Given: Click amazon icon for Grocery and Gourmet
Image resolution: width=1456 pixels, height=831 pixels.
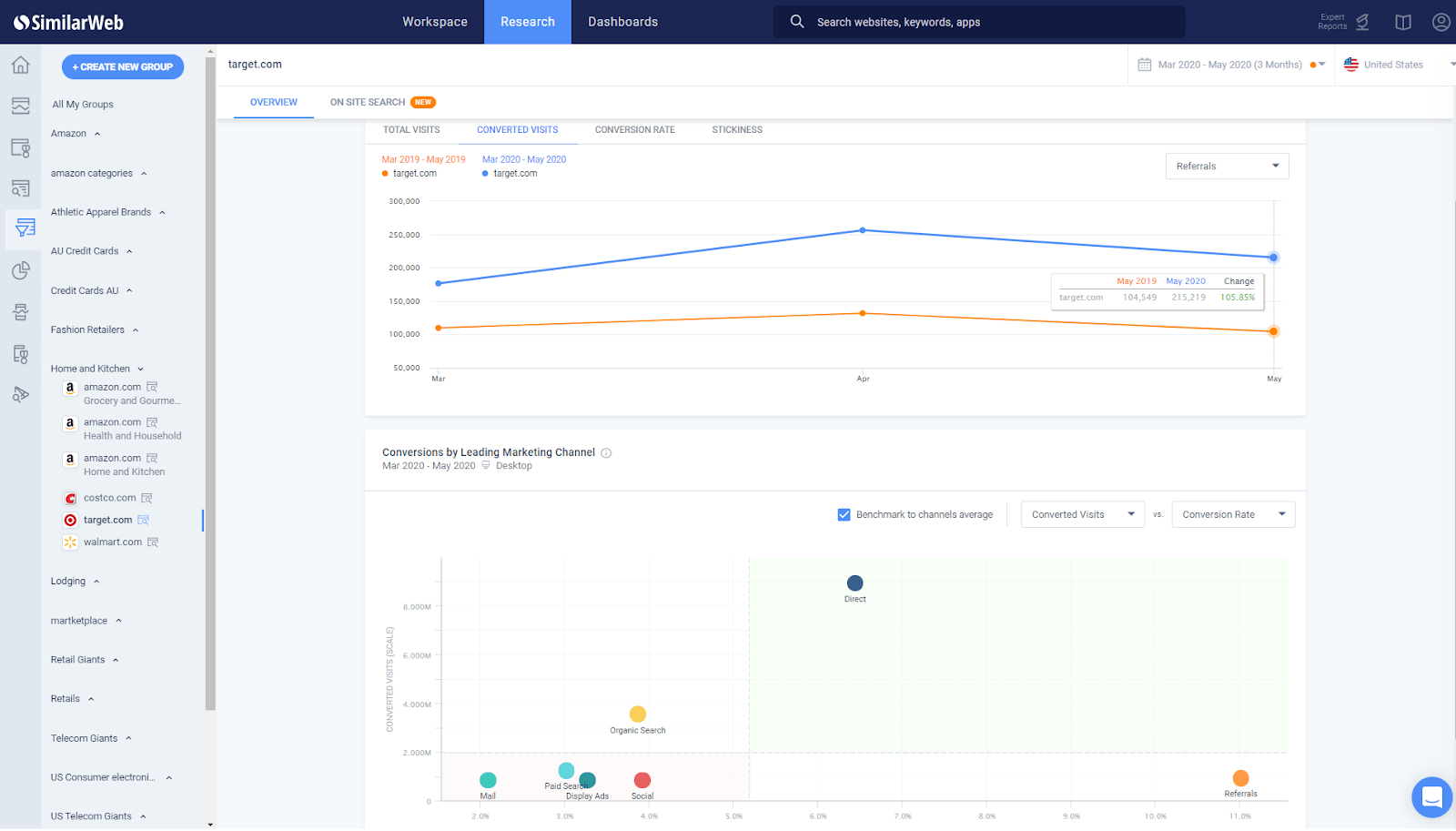Looking at the screenshot, I should pyautogui.click(x=70, y=388).
